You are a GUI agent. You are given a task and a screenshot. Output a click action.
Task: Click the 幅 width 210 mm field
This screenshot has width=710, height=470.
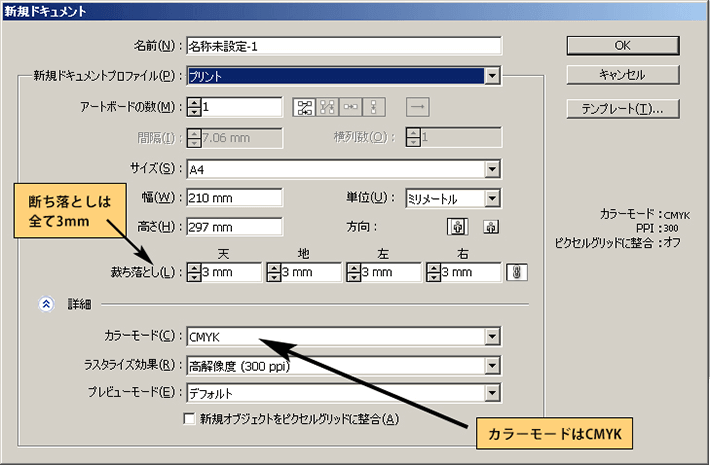coord(234,198)
